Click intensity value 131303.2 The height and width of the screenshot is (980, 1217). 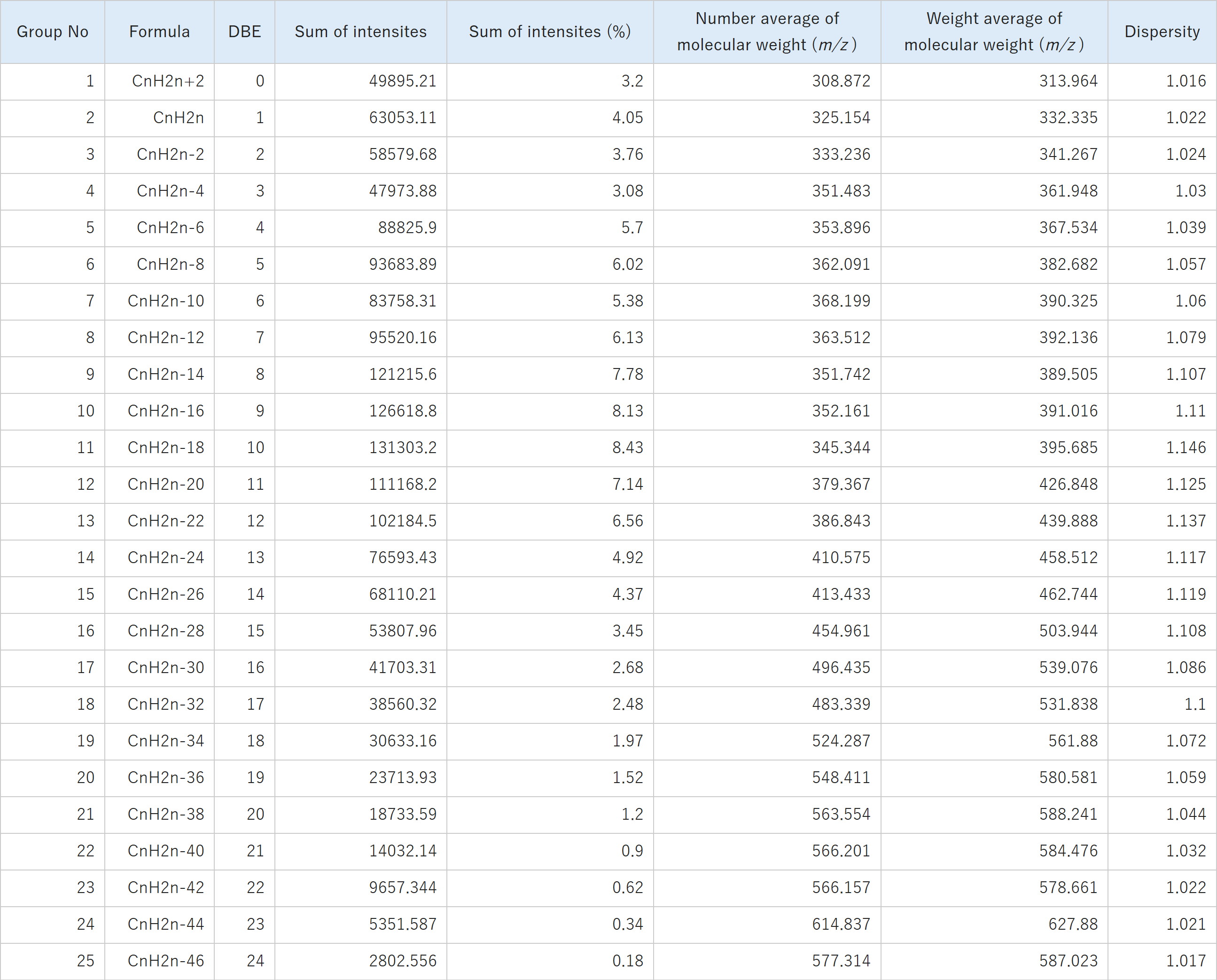pyautogui.click(x=361, y=447)
